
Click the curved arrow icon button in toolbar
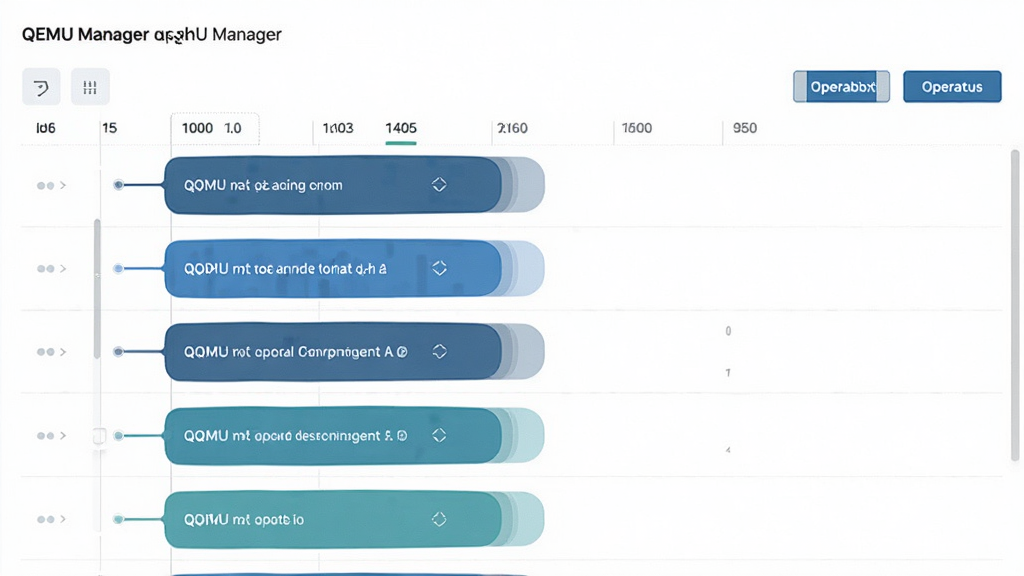tap(41, 87)
